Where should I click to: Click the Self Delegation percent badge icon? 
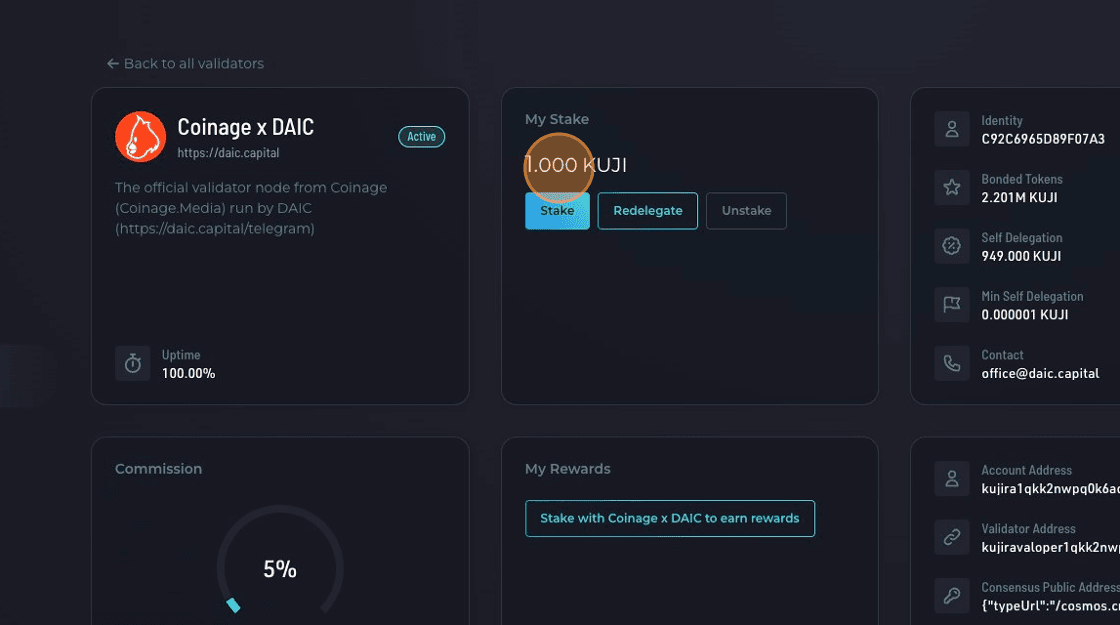point(952,246)
